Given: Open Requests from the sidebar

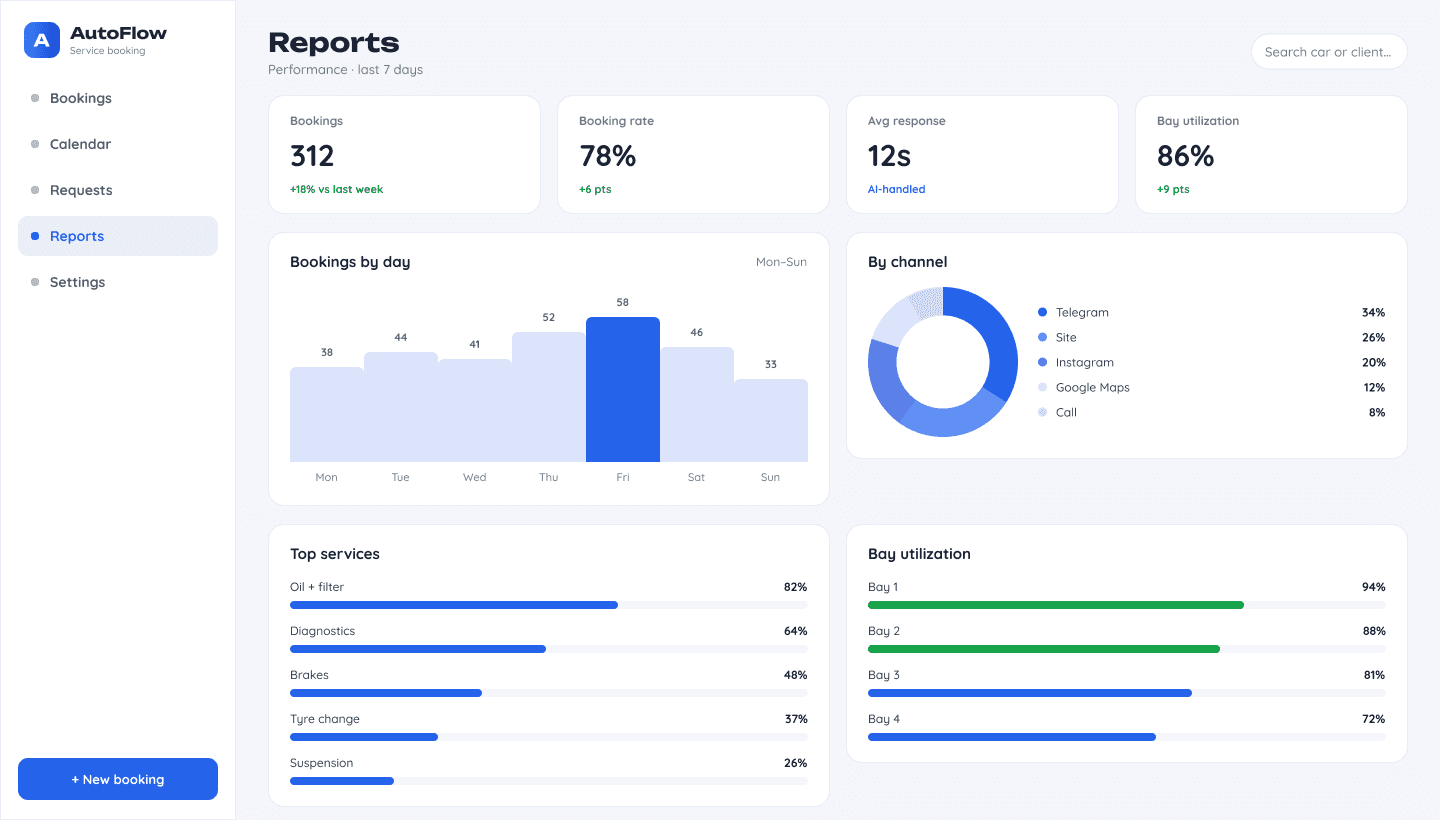Looking at the screenshot, I should (x=118, y=190).
